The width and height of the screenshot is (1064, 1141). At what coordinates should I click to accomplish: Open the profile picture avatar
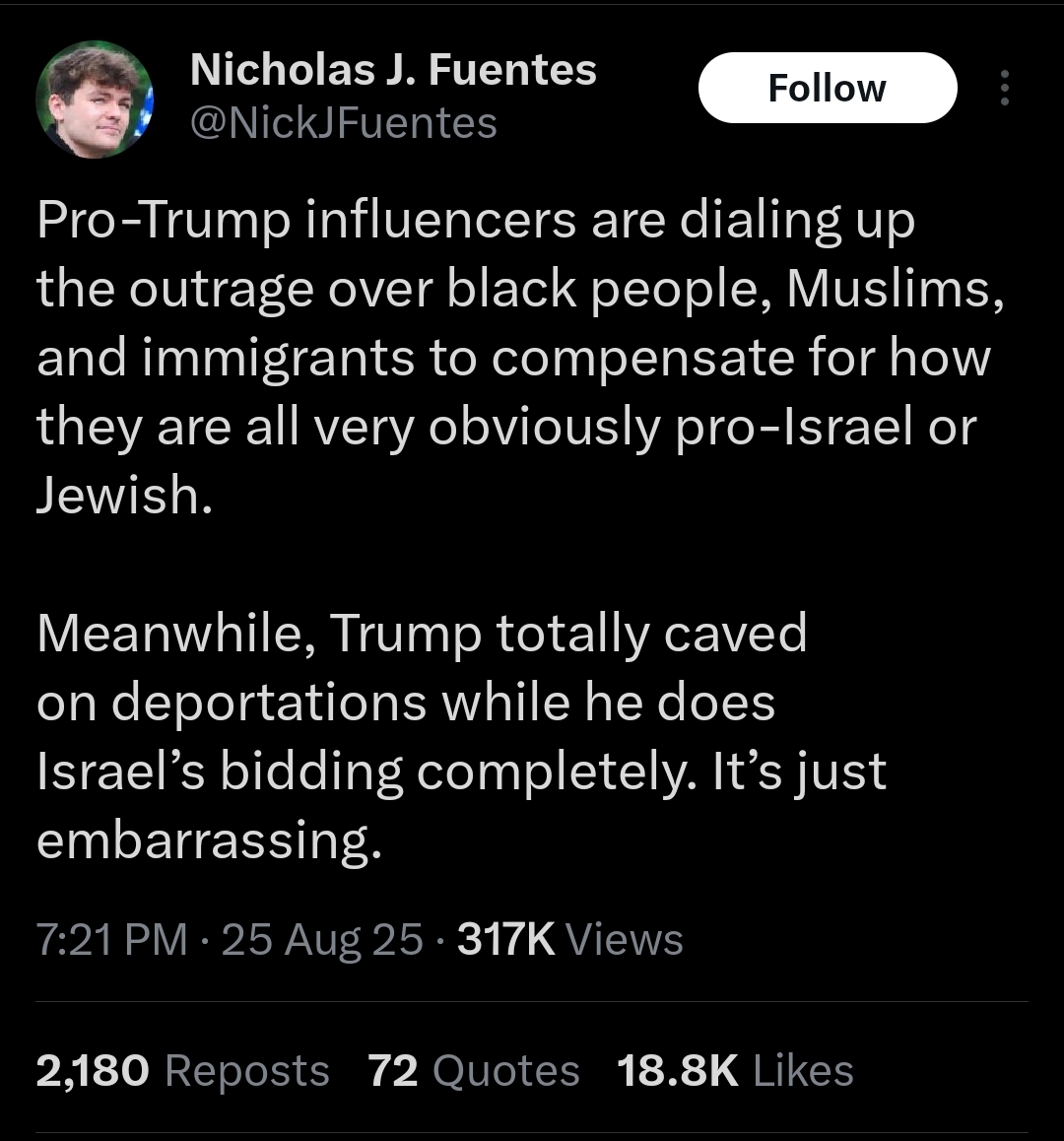94,99
